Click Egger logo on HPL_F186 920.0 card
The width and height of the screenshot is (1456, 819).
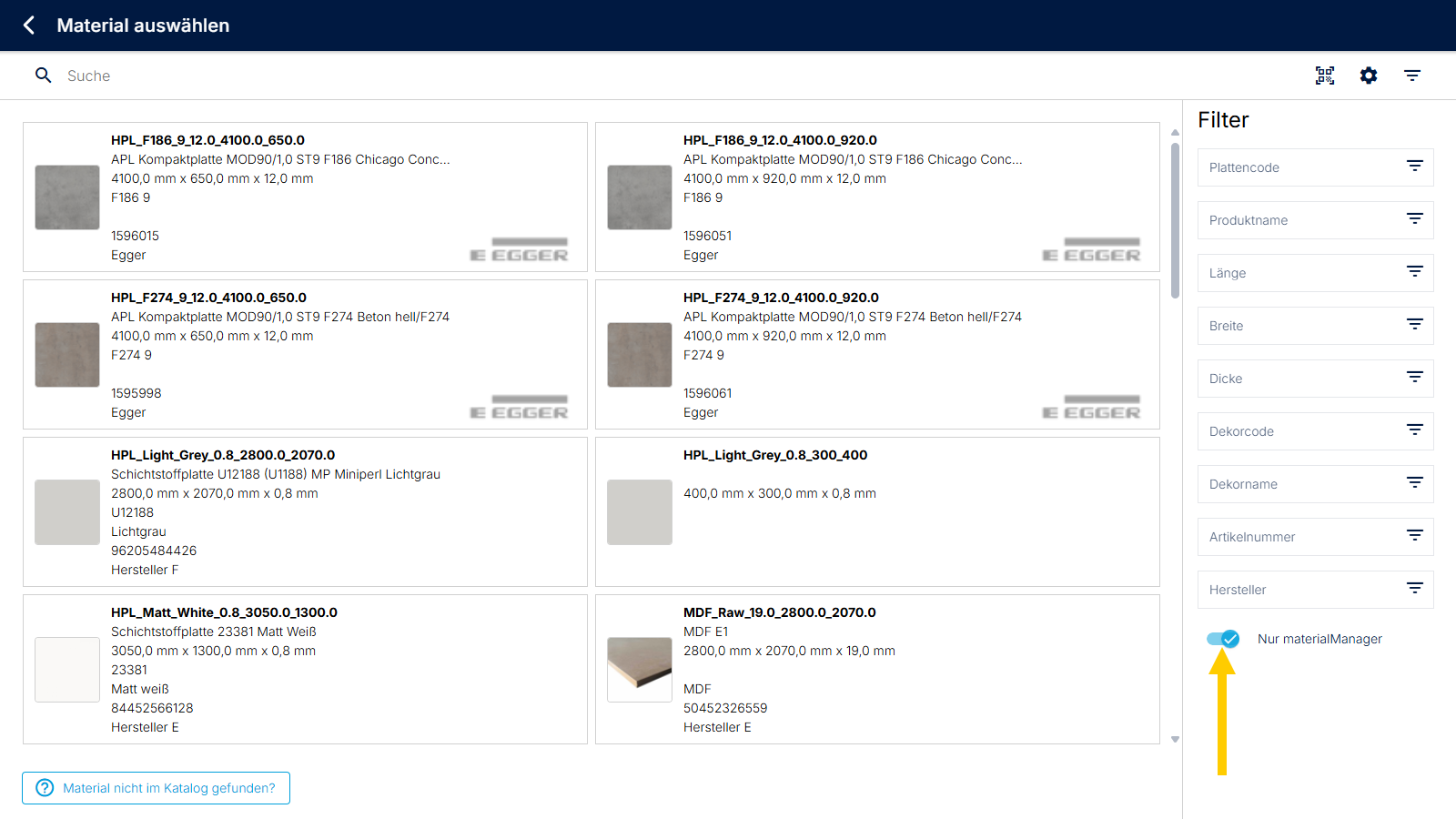tap(1092, 249)
